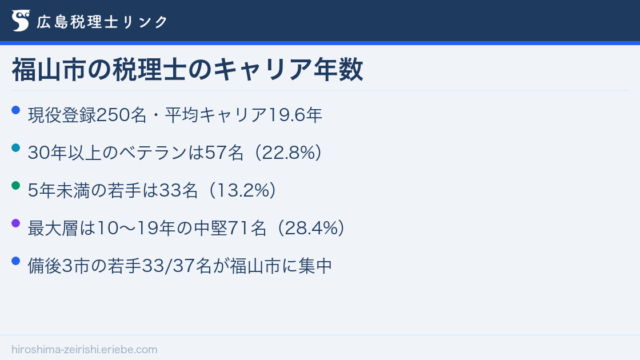Select the line 備後3市の若手33/37名が福山市に集中
Viewport: 640px width, 360px height.
(180, 266)
